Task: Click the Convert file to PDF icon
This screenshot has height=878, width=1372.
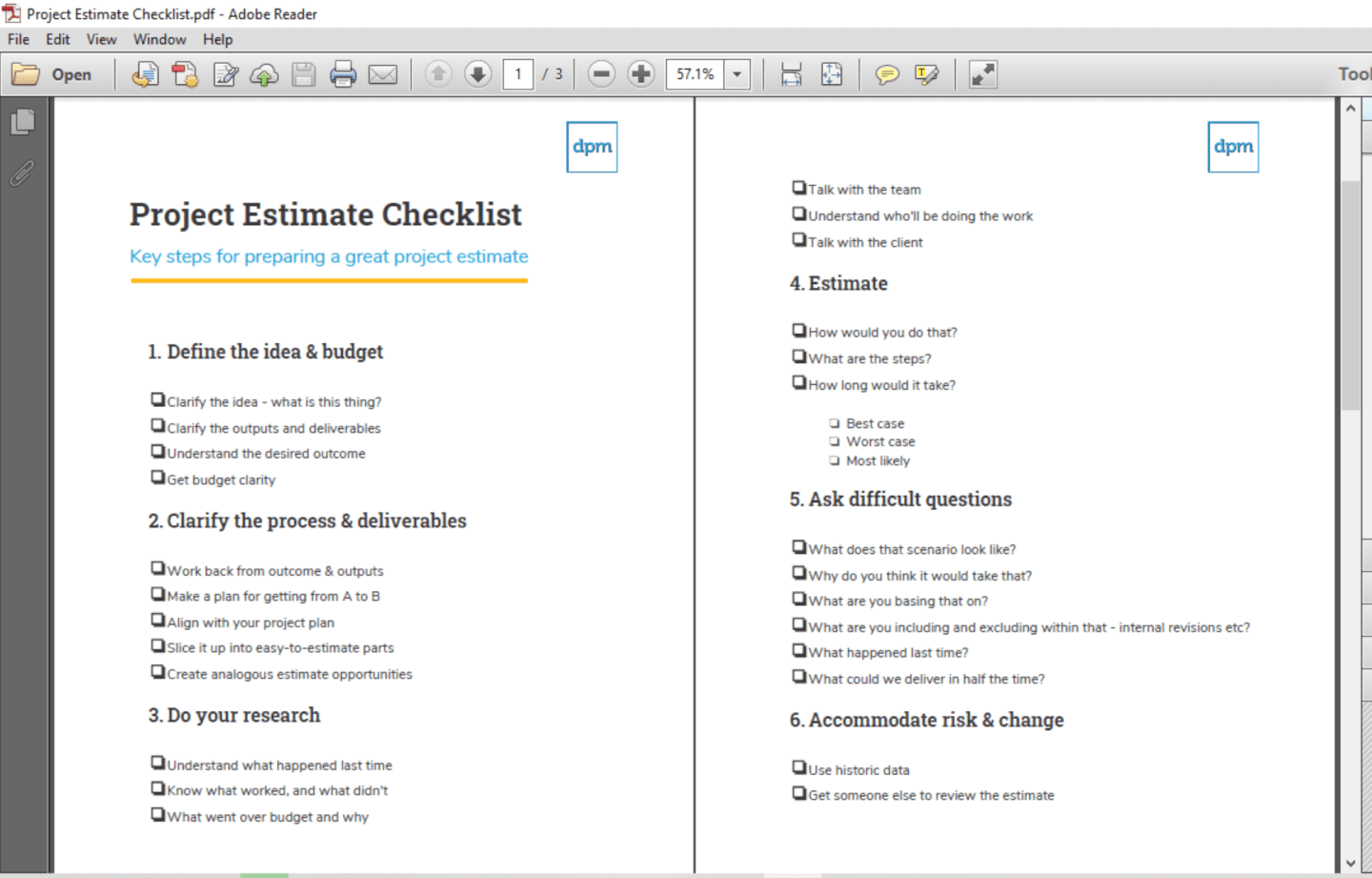Action: point(185,74)
